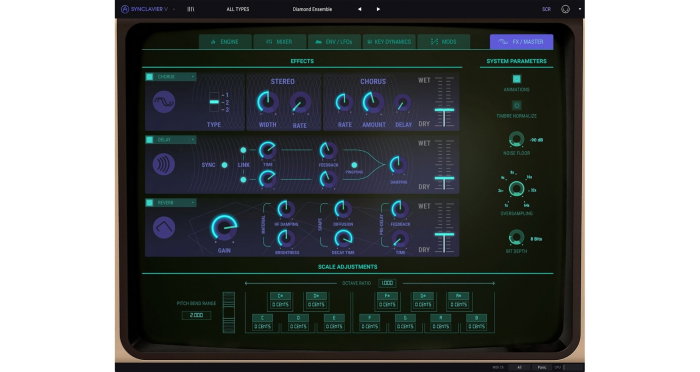
Task: Click the reverb HF Damping knob
Action: click(x=286, y=209)
